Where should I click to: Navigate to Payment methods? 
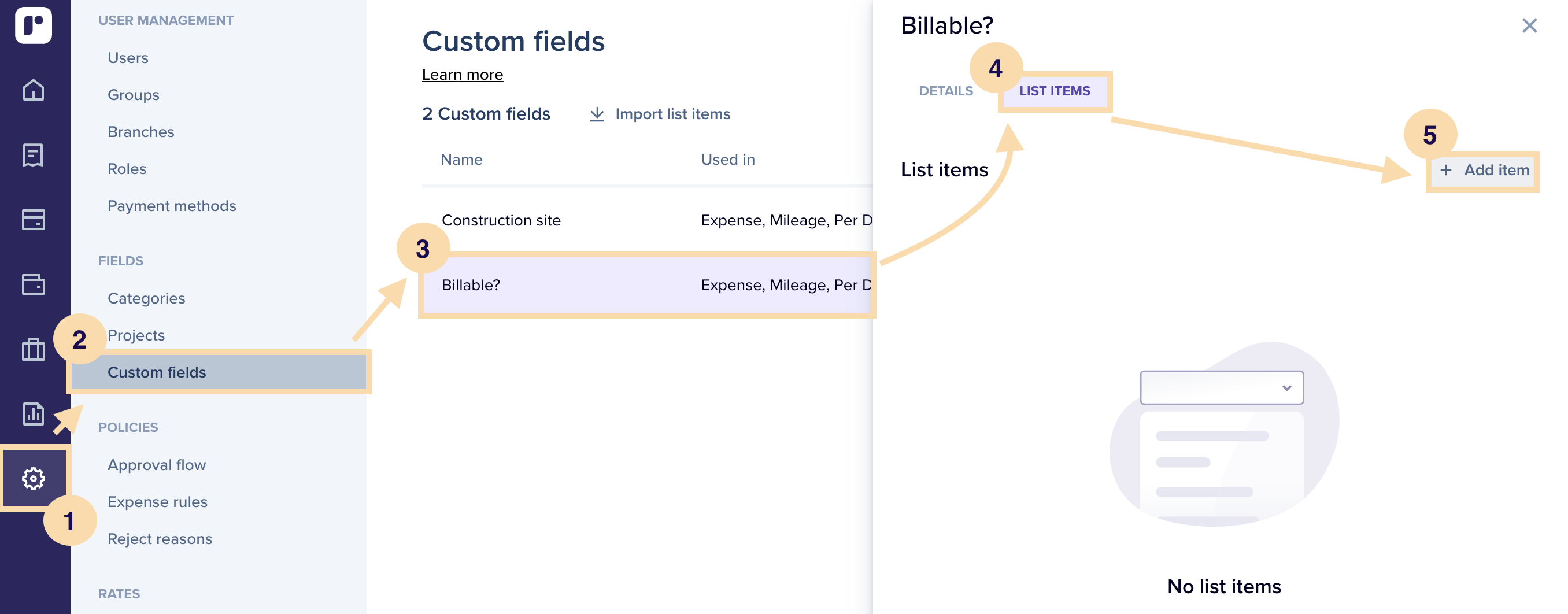172,206
